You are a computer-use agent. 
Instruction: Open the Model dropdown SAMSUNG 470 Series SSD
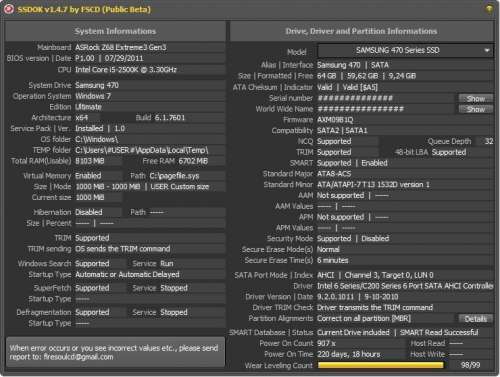(405, 51)
